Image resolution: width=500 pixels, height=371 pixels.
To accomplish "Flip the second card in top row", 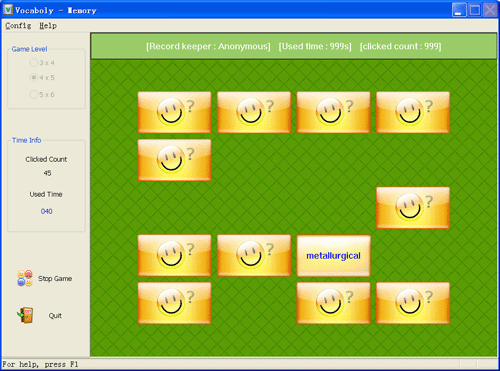I will point(254,113).
